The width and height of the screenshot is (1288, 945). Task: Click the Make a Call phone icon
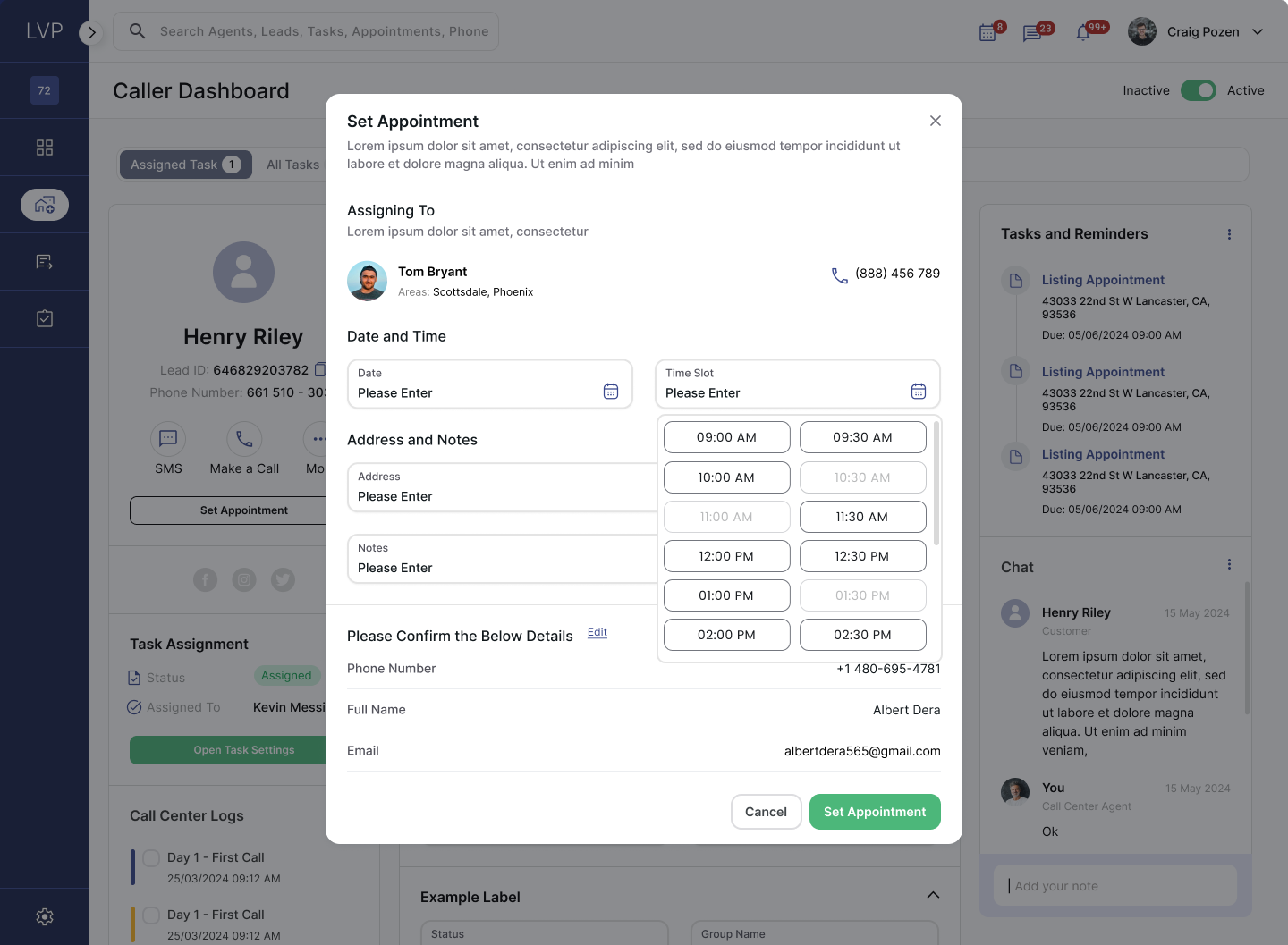pos(244,439)
